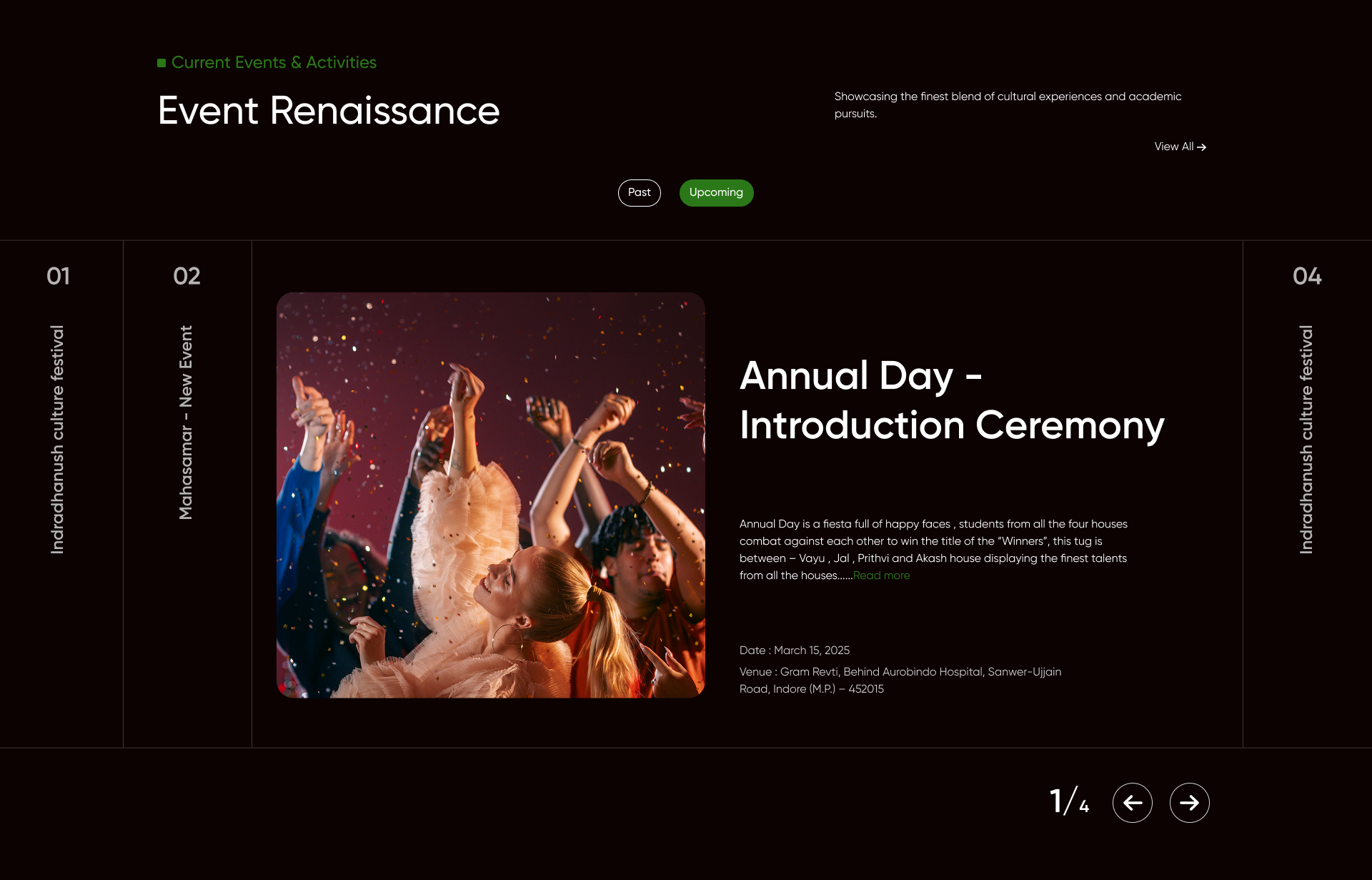Click the event Venue address text
Image resolution: width=1372 pixels, height=880 pixels.
[900, 680]
